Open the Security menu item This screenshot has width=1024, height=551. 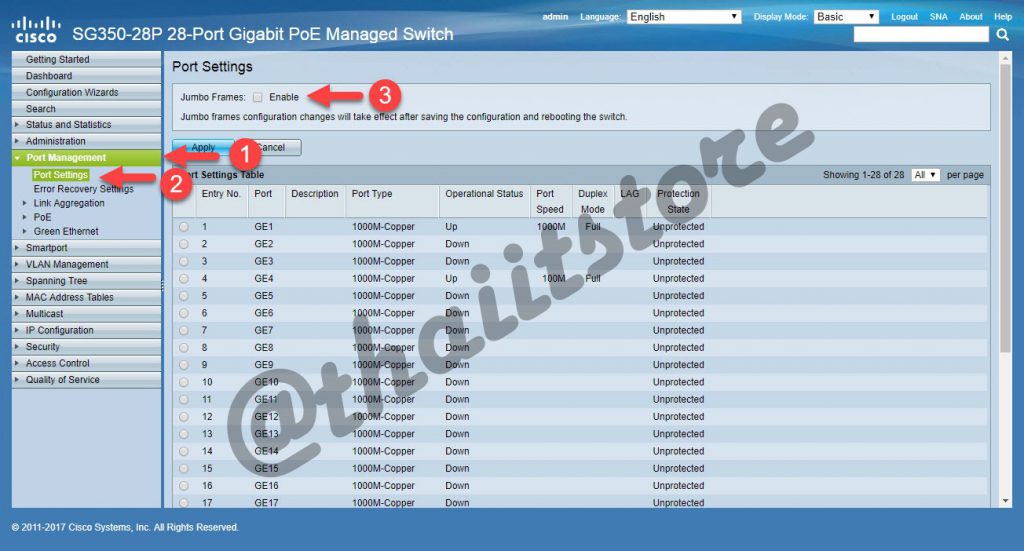click(x=86, y=347)
